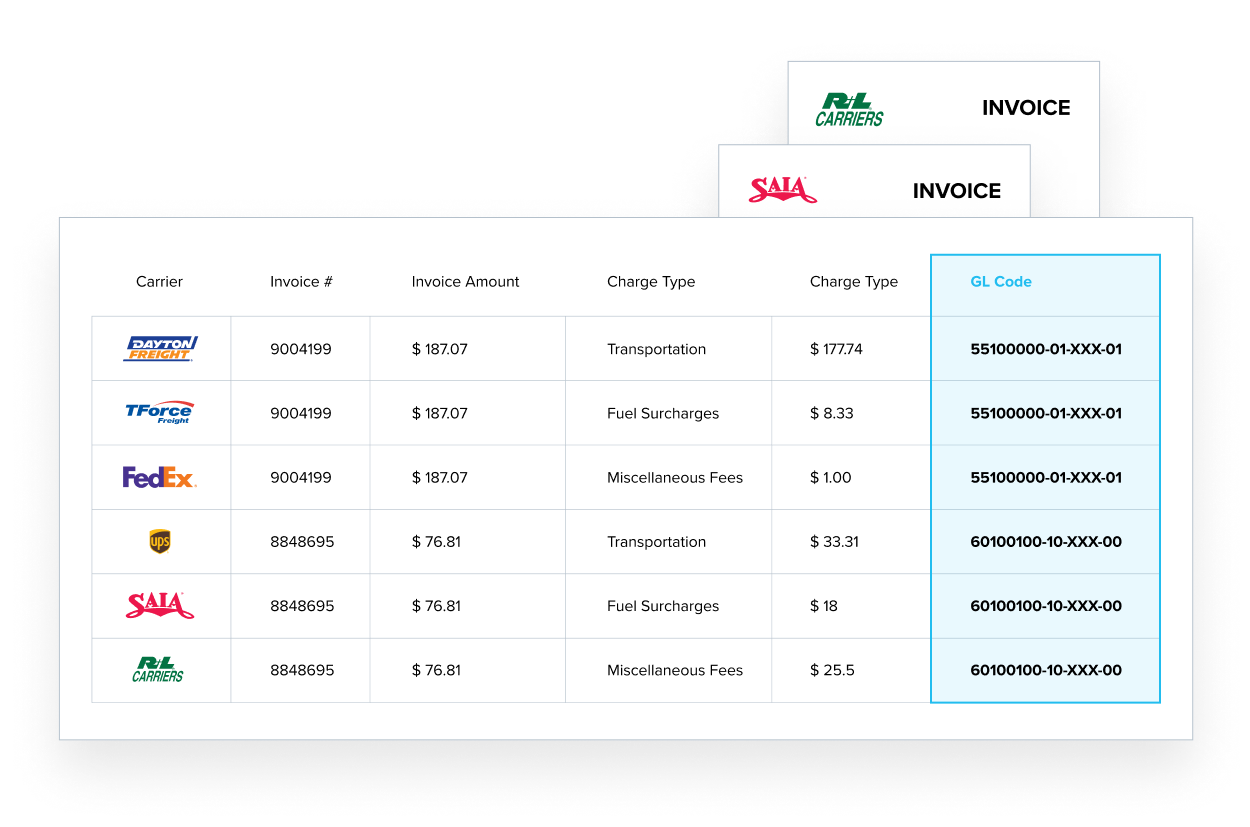1250x827 pixels.
Task: Click the INVOICE heading on R+L card
Action: (1026, 108)
